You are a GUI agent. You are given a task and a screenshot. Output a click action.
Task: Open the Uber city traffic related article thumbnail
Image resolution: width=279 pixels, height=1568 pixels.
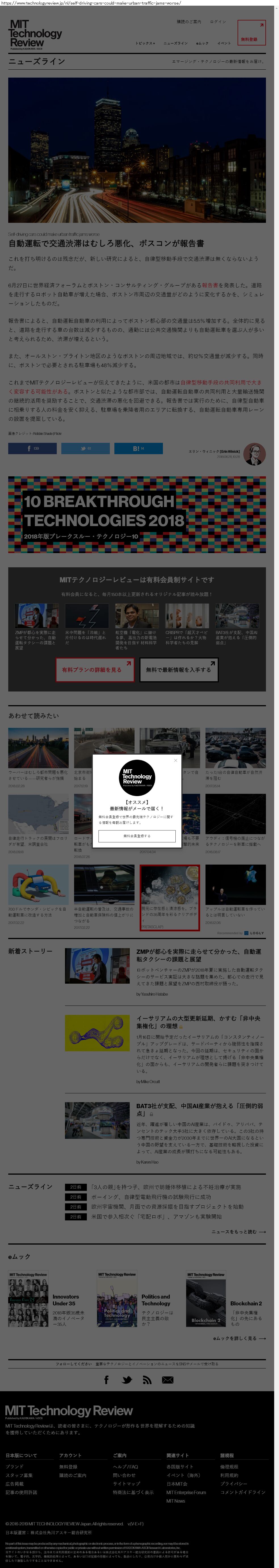[38, 748]
